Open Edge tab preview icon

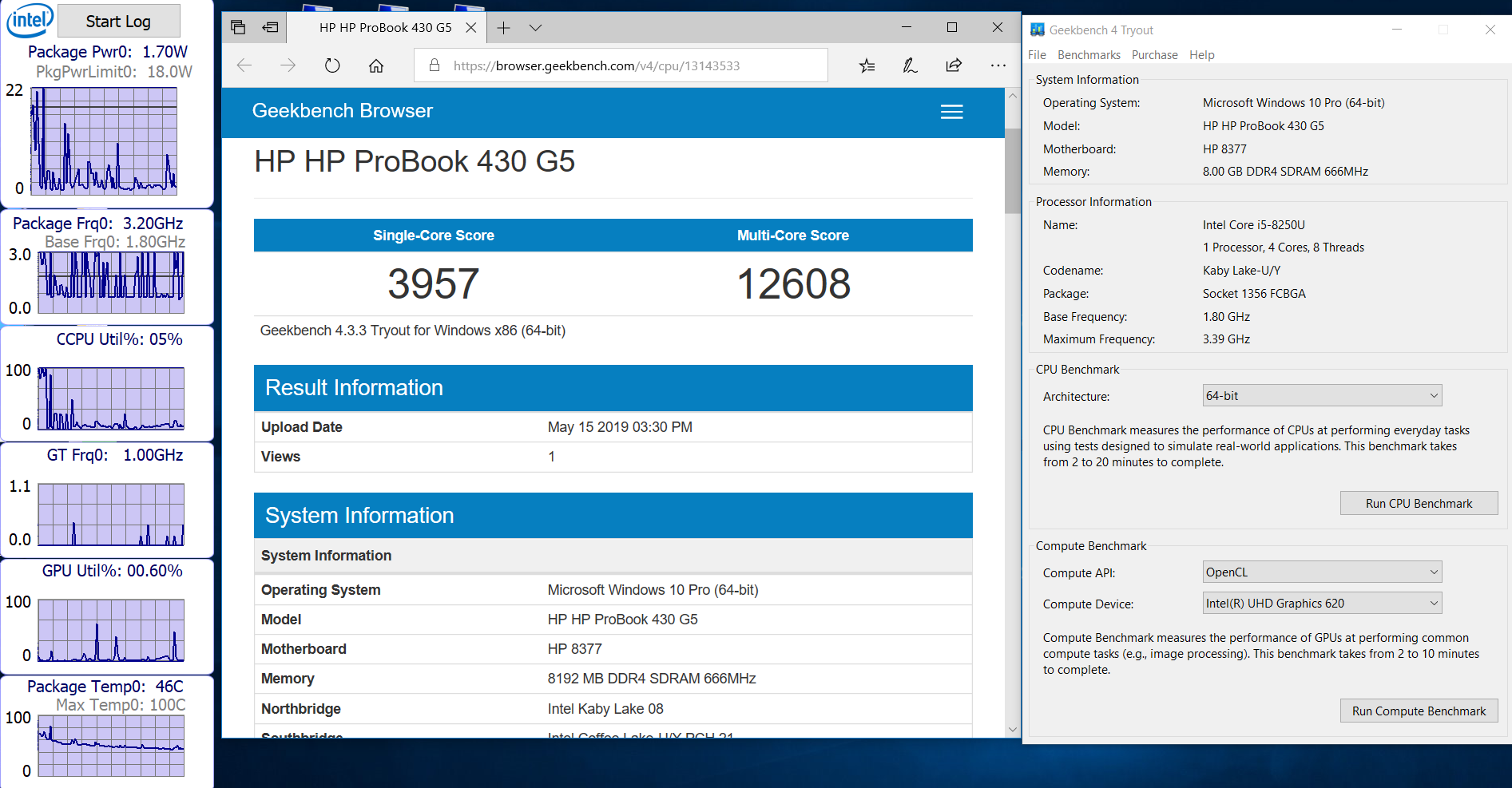(x=238, y=27)
